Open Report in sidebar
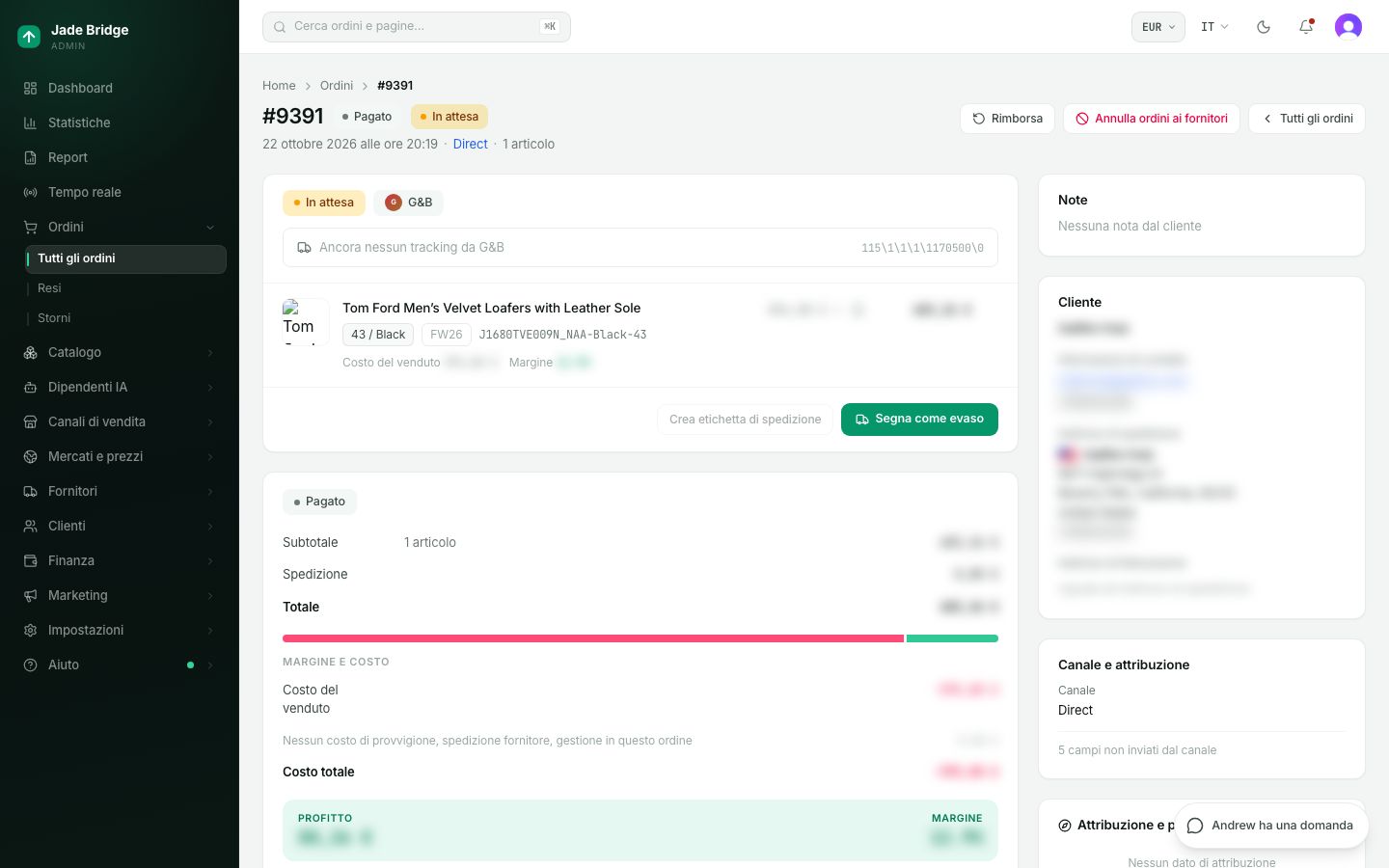1389x868 pixels. tap(120, 157)
